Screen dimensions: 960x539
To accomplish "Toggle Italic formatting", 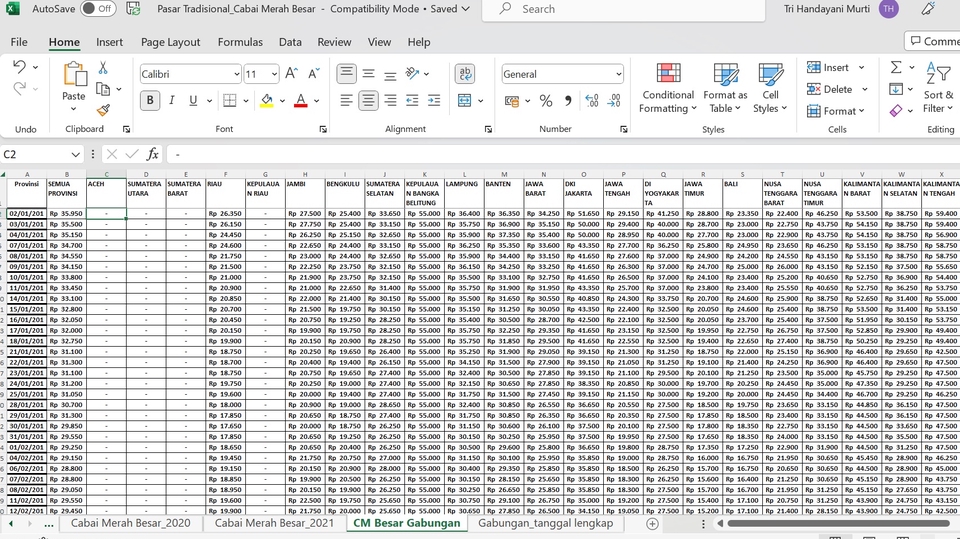I will pos(171,100).
